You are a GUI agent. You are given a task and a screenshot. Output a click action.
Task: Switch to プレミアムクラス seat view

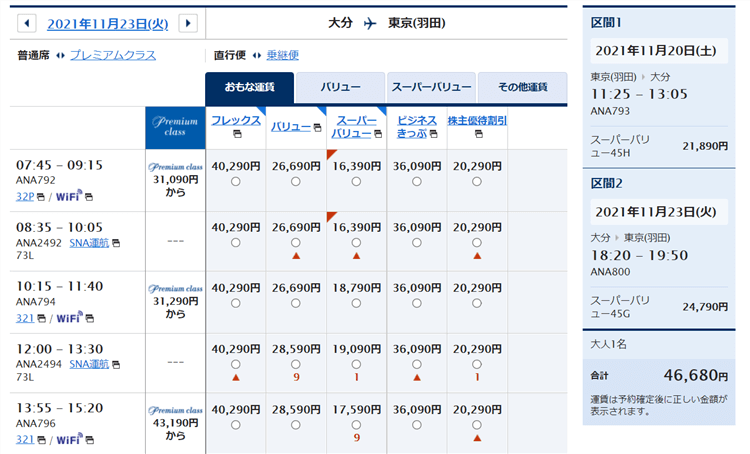tap(113, 55)
